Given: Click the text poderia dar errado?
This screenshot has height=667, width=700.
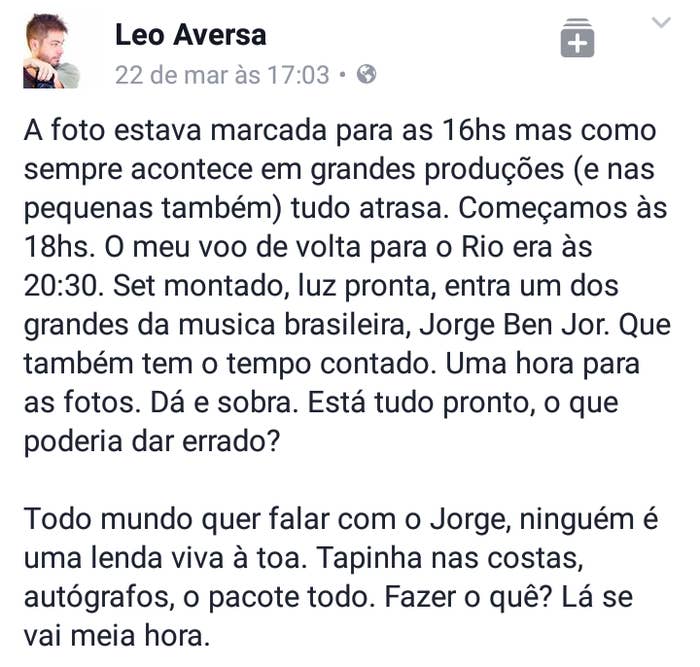Looking at the screenshot, I should [151, 442].
